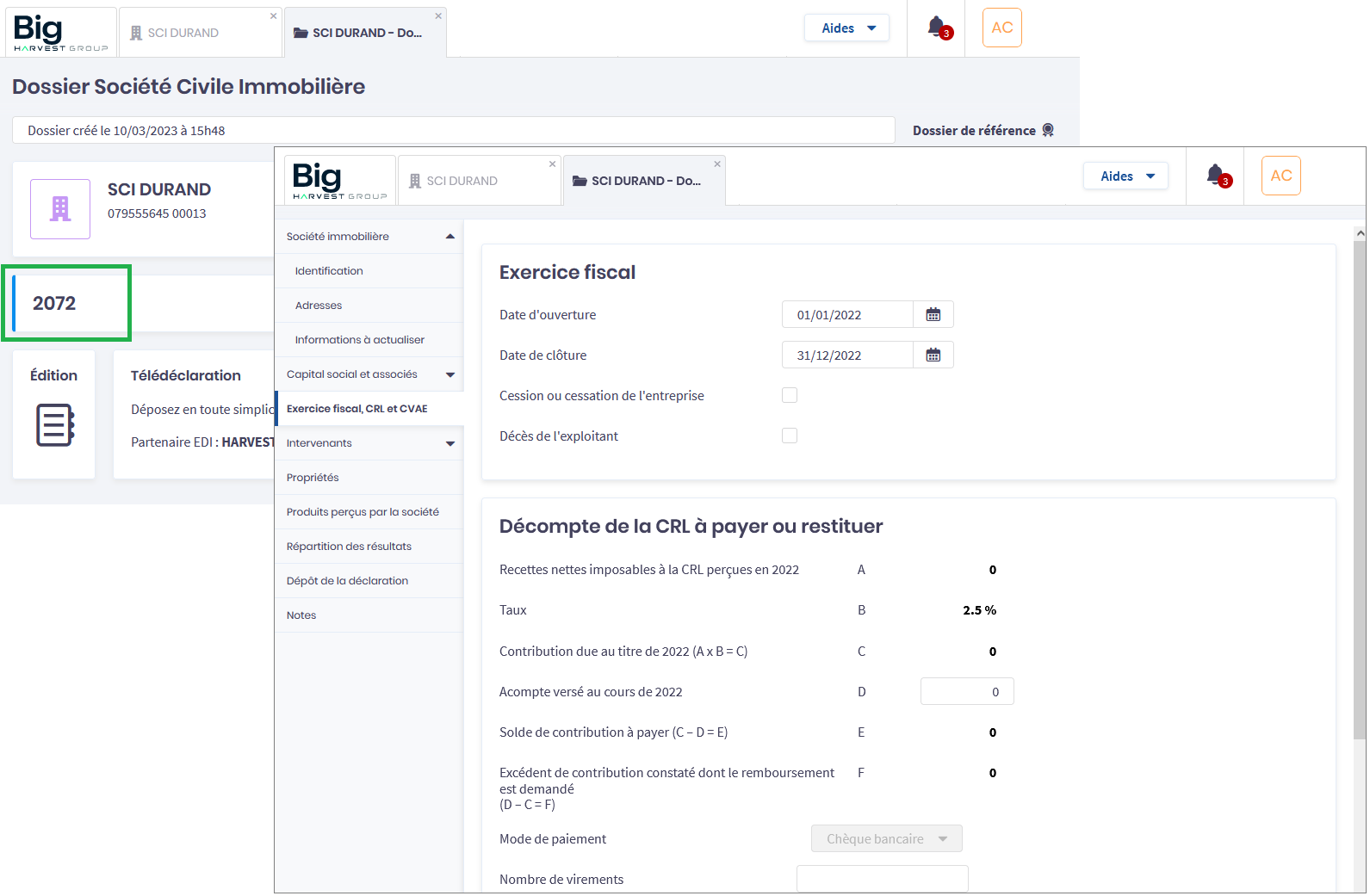Switch to SCI DURAND tab in background window
The width and height of the screenshot is (1370, 896).
pos(200,33)
